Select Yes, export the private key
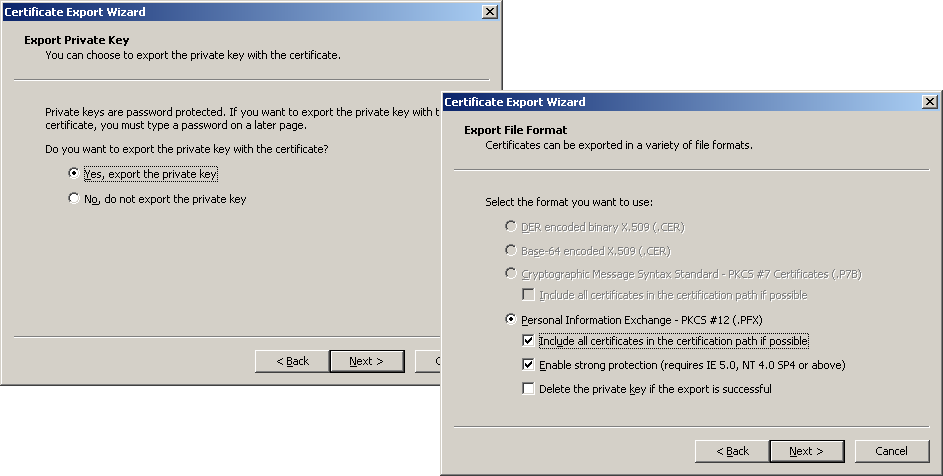The height and width of the screenshot is (476, 943). tap(74, 174)
